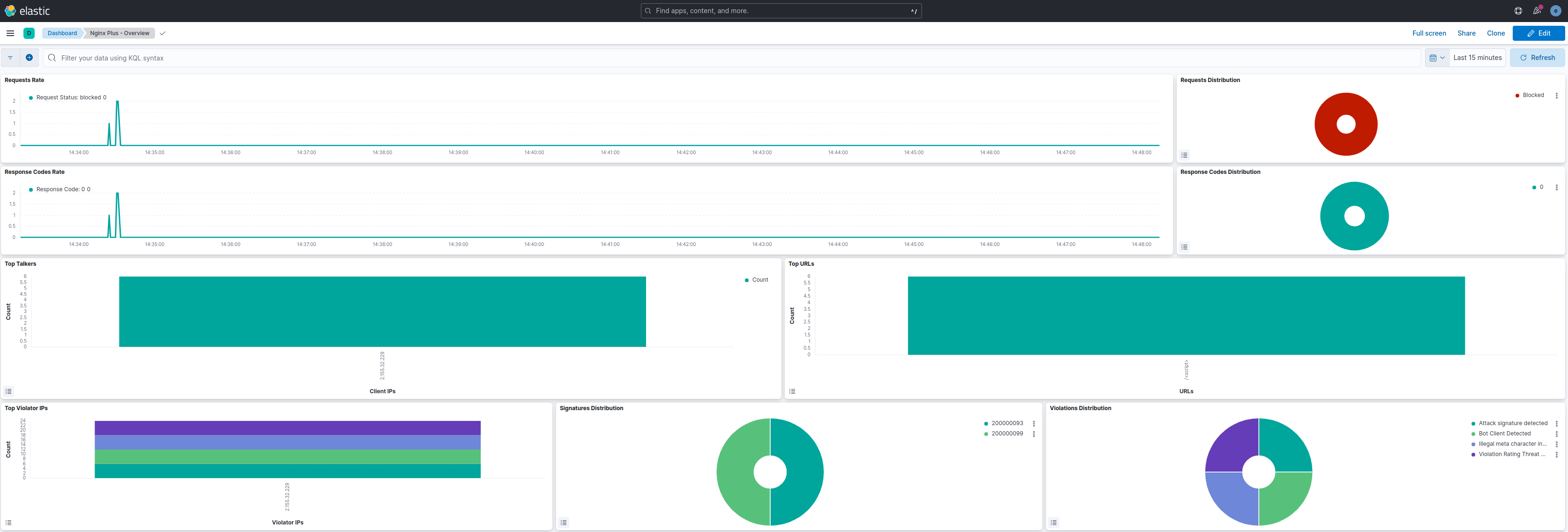Viewport: 1568px width, 532px height.
Task: Go to the Dashboard breadcrumb
Action: [62, 33]
